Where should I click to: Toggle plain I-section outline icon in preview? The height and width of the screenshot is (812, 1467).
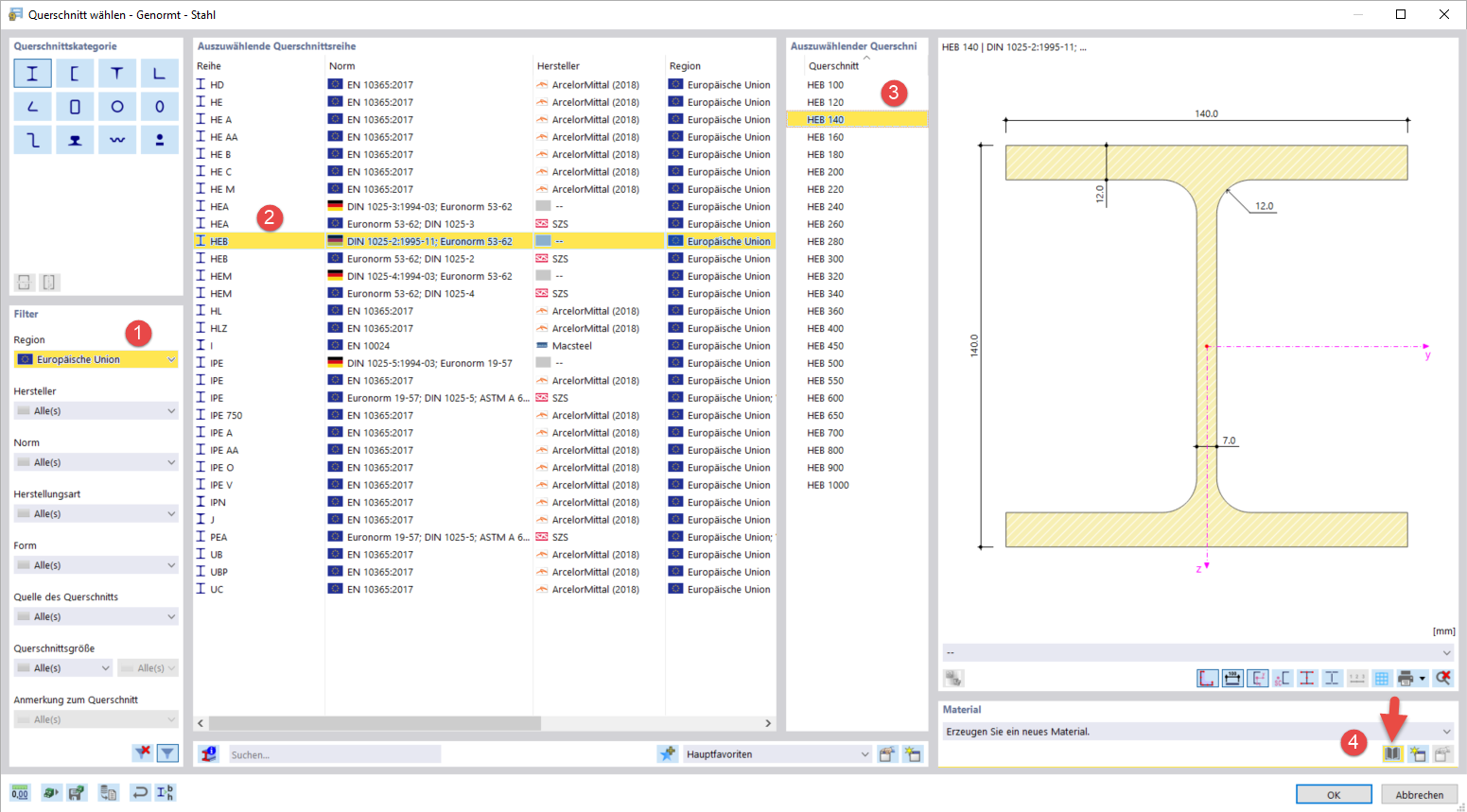1332,678
